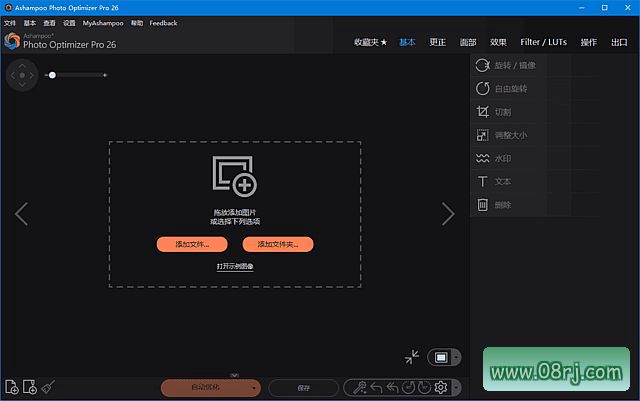Go to next image with right arrow
The width and height of the screenshot is (640, 401).
[x=449, y=213]
